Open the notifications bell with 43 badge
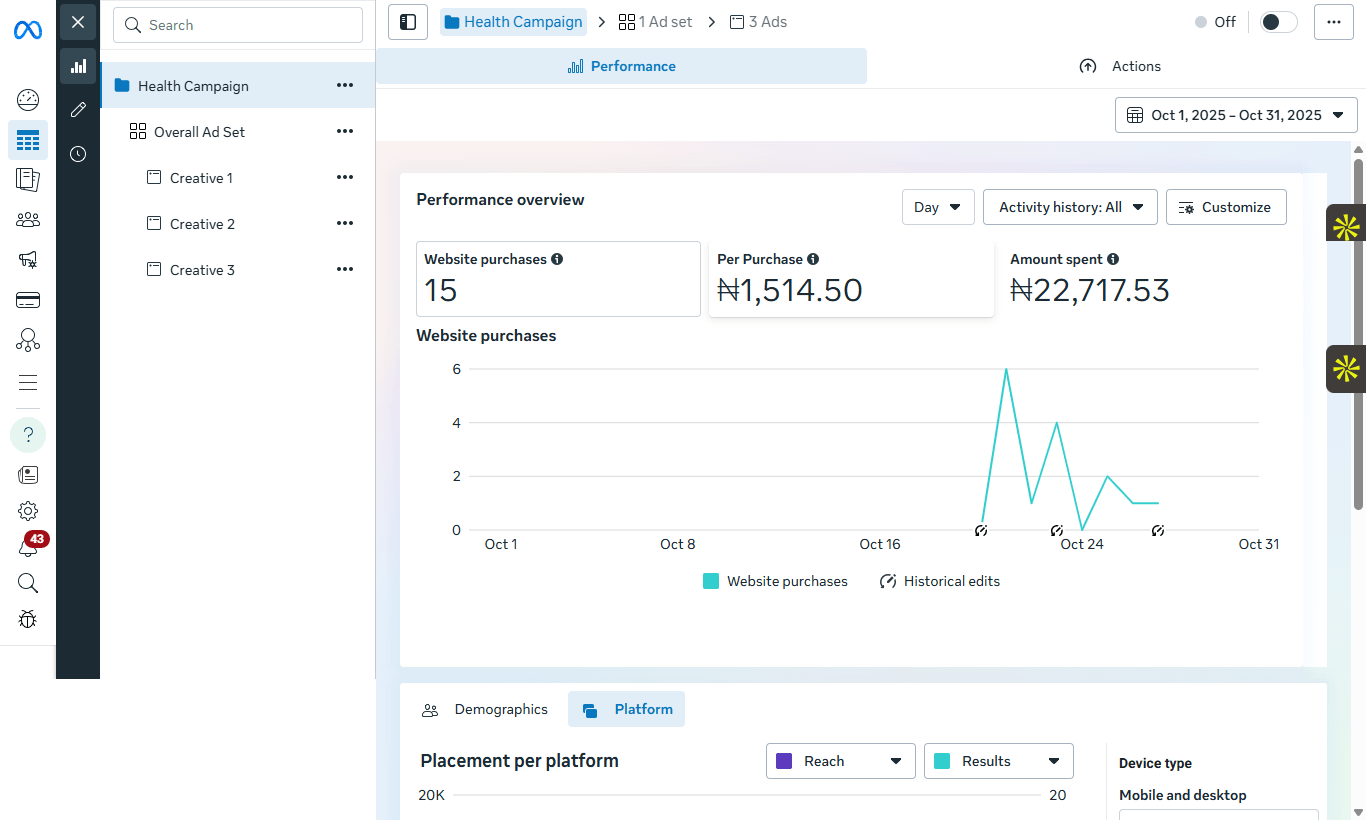The height and width of the screenshot is (820, 1366). [x=29, y=546]
